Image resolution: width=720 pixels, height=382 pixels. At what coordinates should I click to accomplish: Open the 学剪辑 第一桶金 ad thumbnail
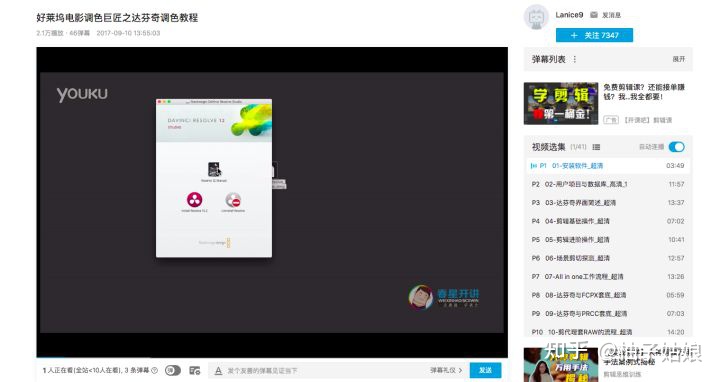click(x=561, y=103)
